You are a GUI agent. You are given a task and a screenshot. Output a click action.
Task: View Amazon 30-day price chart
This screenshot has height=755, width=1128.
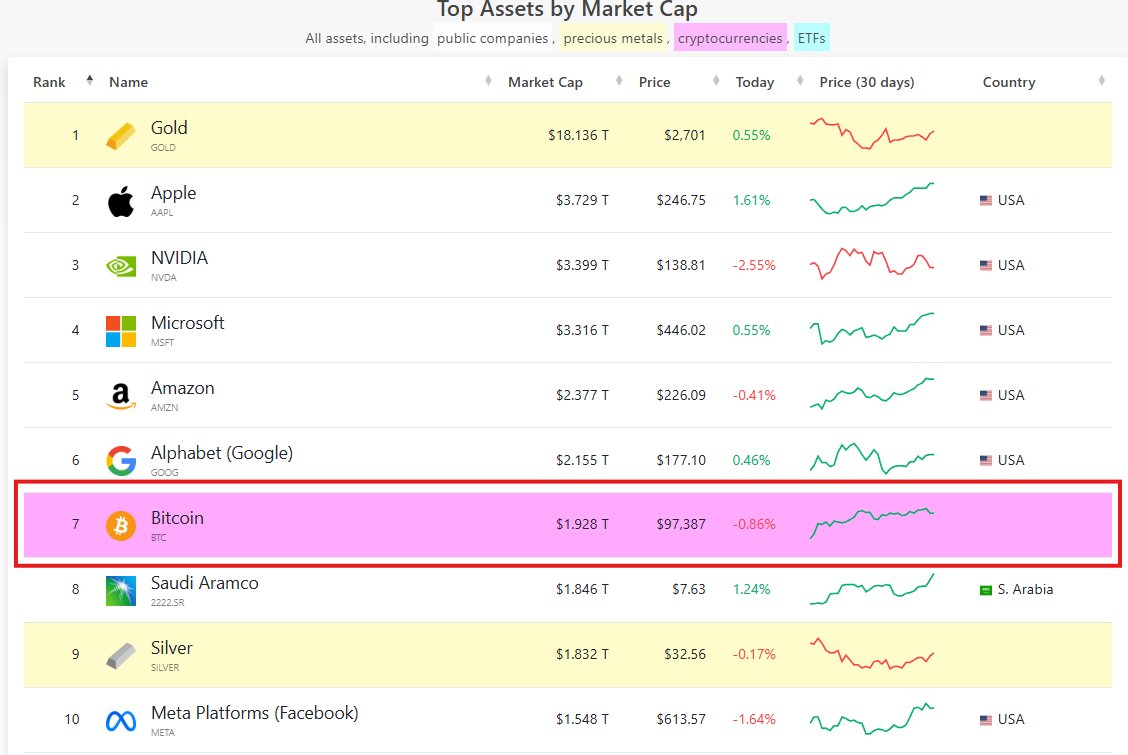[x=872, y=393]
